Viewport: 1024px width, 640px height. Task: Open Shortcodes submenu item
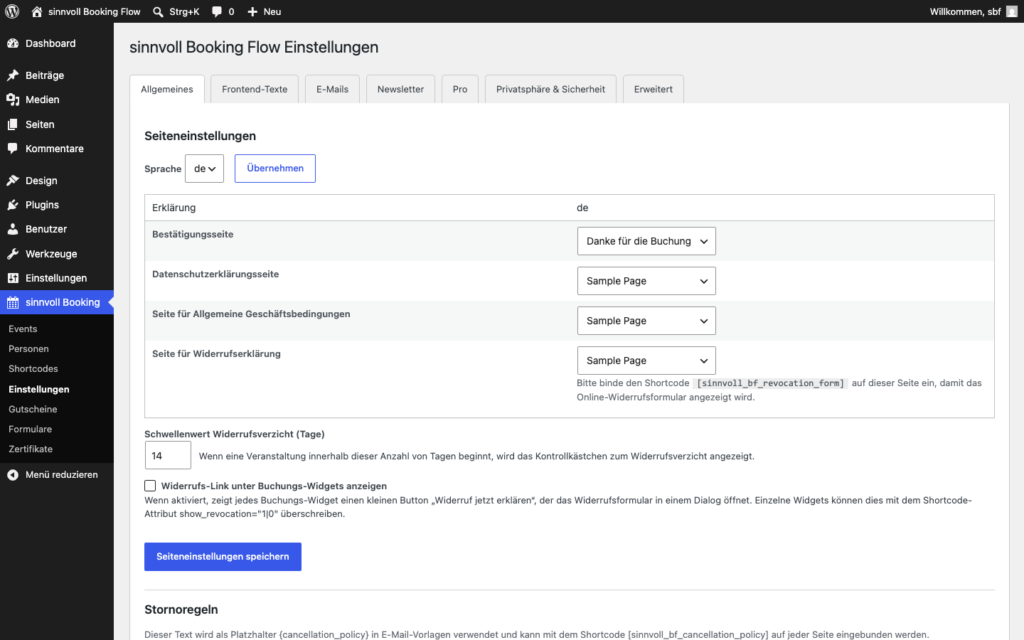[x=33, y=369]
